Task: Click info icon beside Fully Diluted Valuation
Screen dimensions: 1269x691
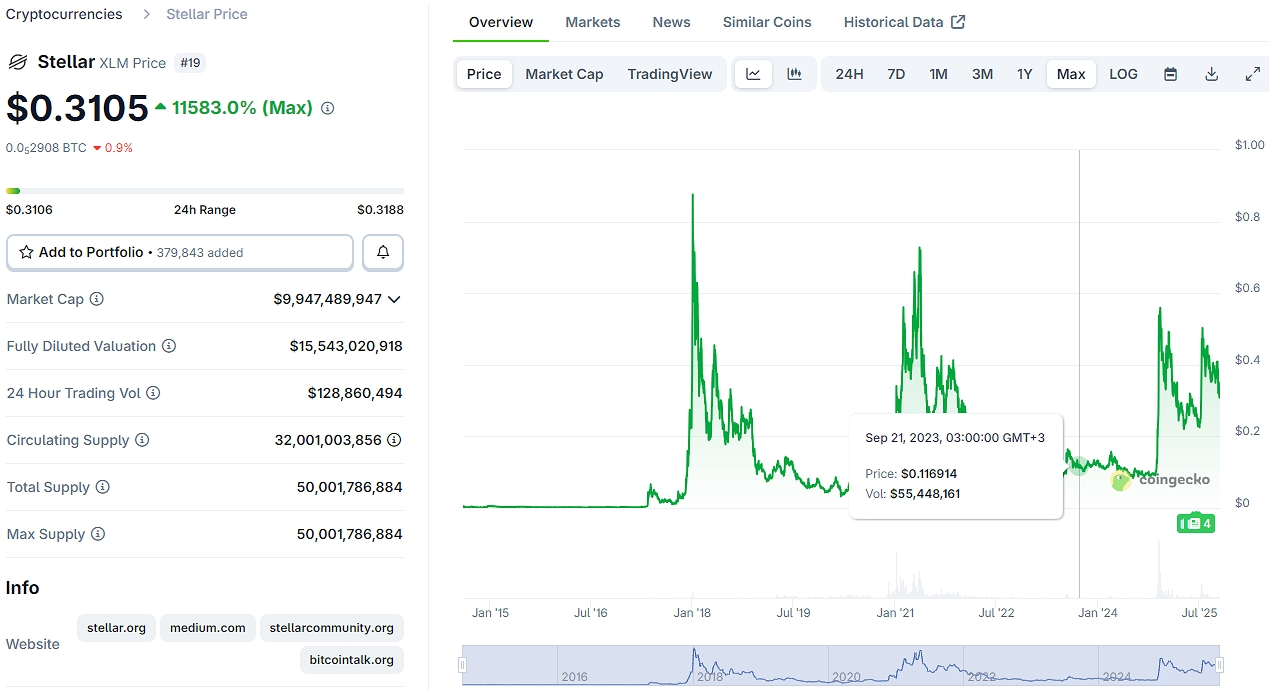Action: (169, 346)
